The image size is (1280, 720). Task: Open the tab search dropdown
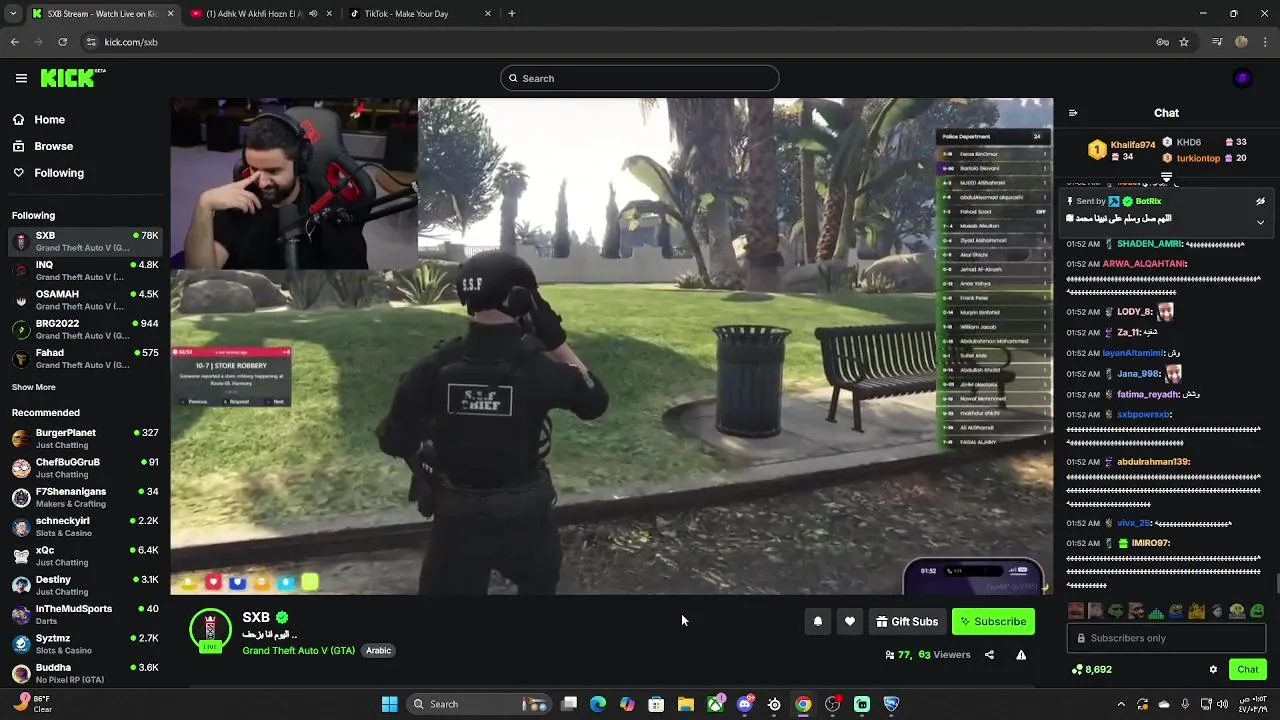click(13, 14)
